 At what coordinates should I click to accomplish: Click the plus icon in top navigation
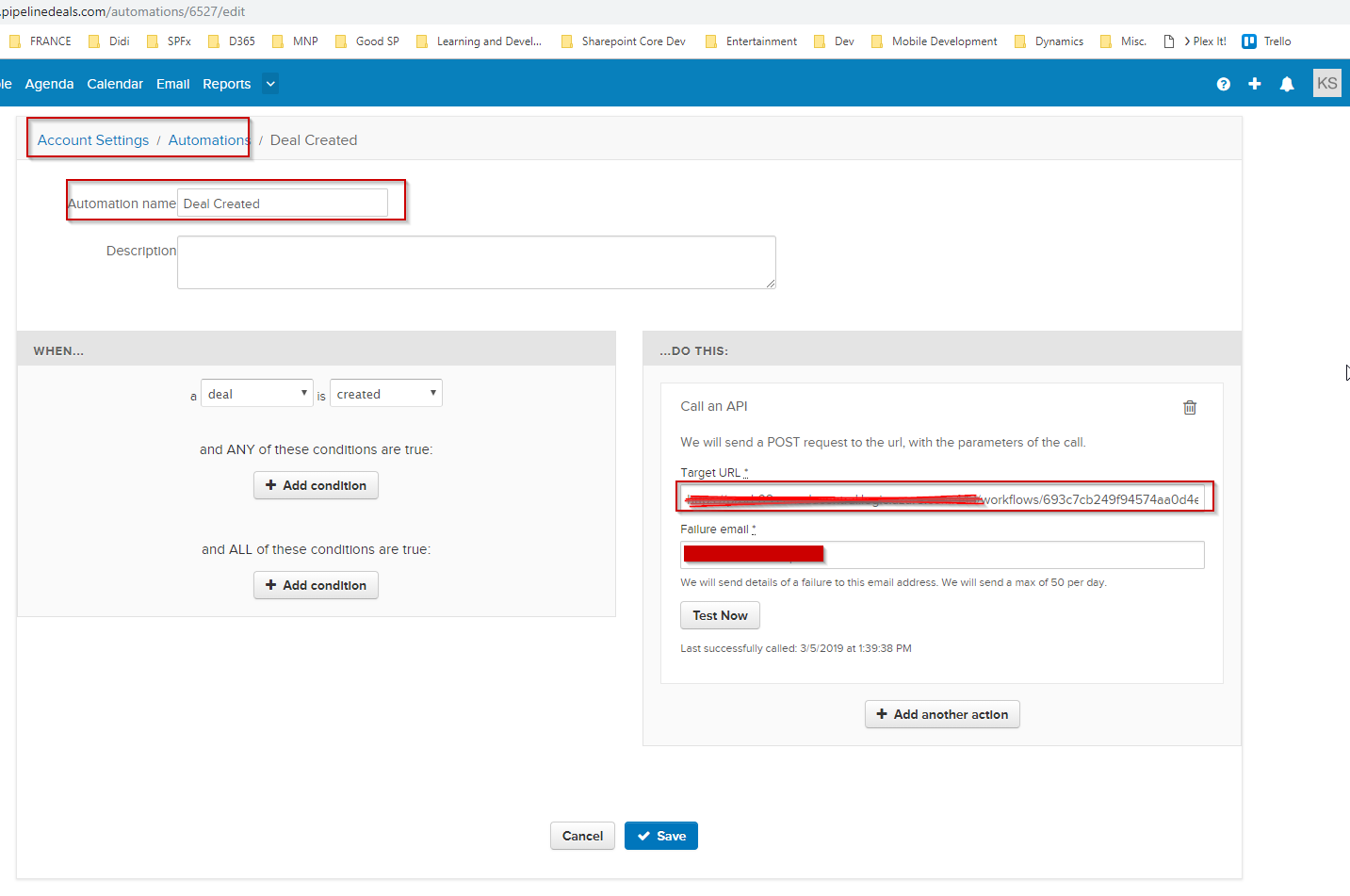pos(1254,84)
